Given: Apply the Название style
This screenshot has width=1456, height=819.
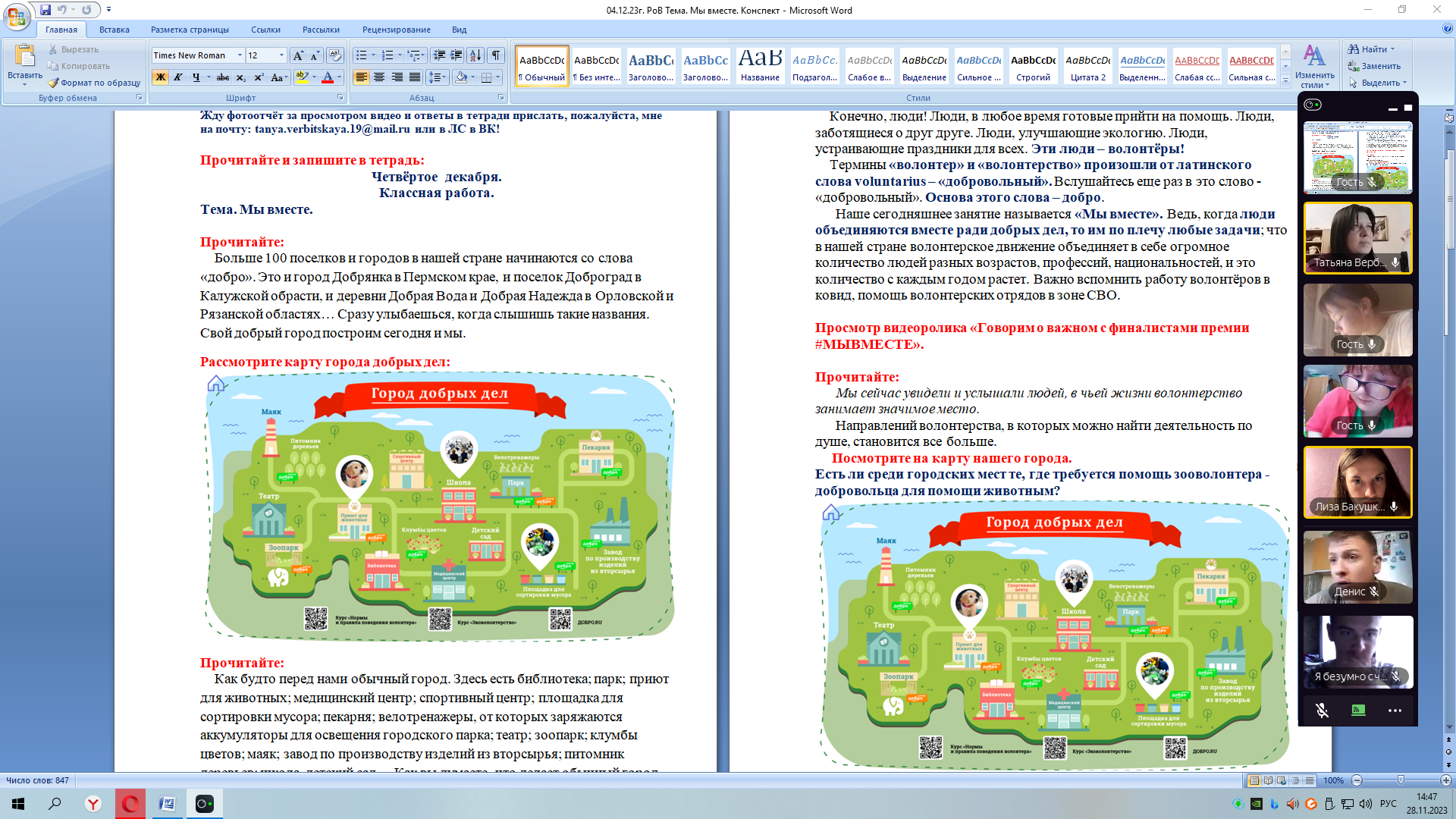Looking at the screenshot, I should [x=760, y=67].
